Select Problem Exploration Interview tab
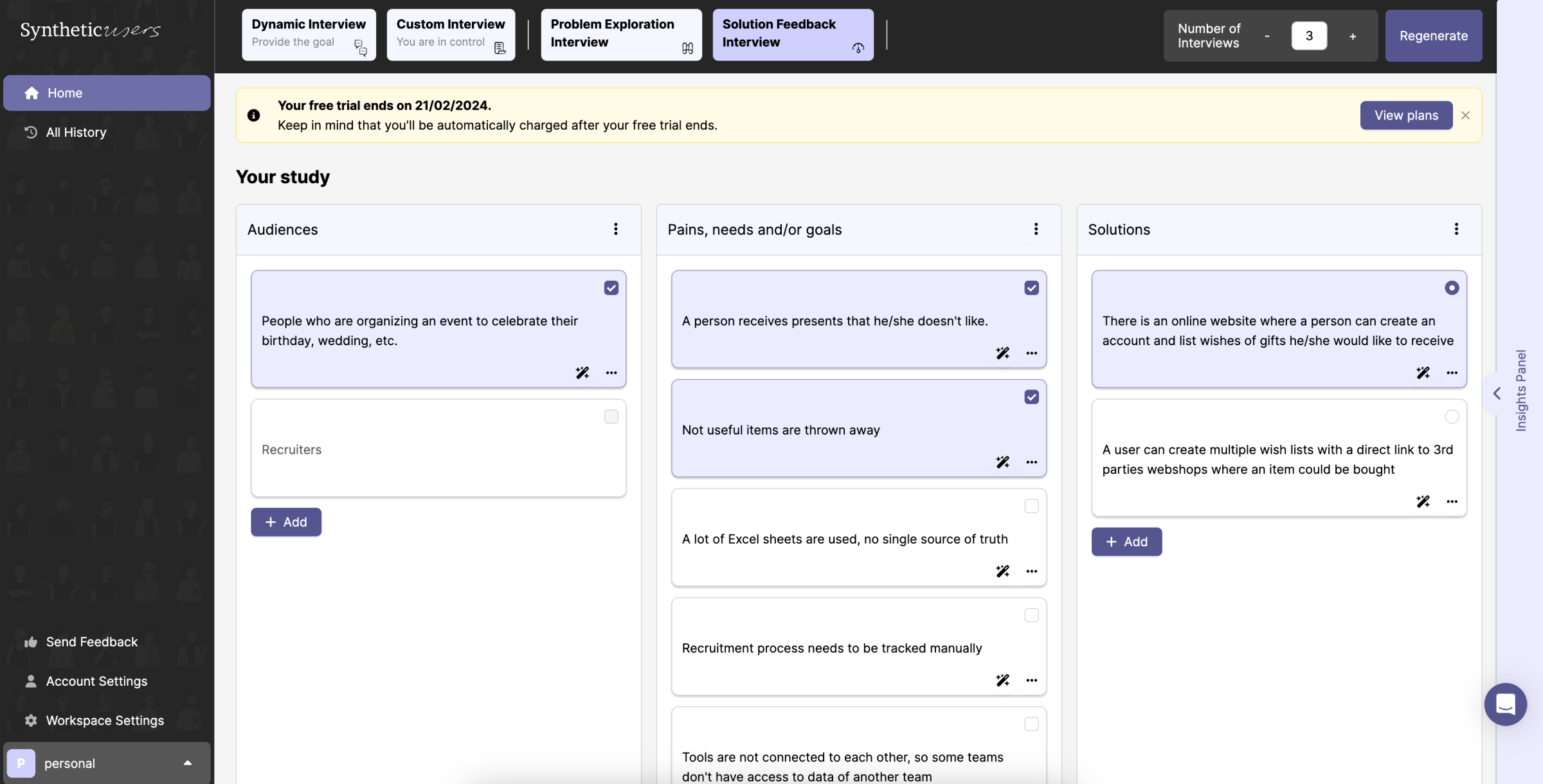 [620, 34]
